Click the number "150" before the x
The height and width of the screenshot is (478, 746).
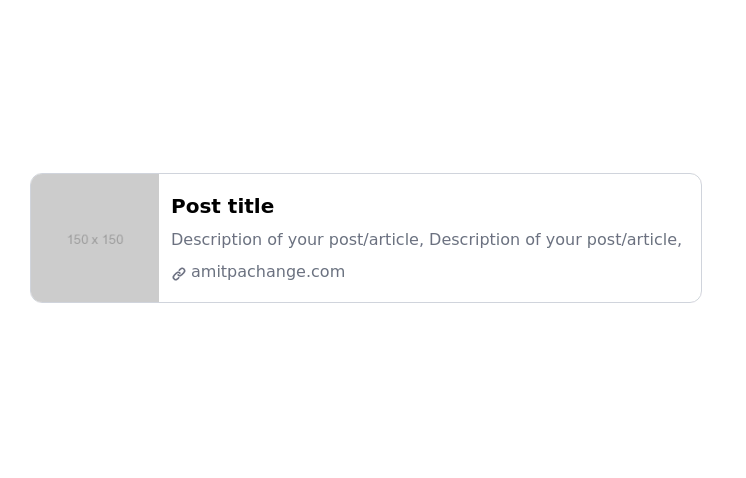pyautogui.click(x=78, y=240)
